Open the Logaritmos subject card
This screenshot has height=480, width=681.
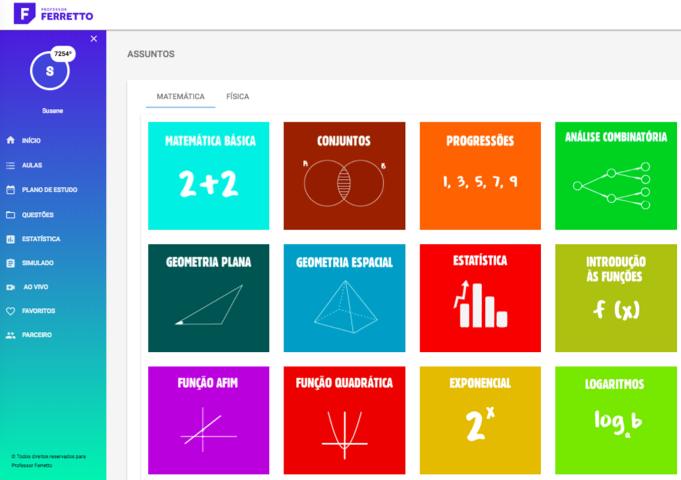coord(615,420)
